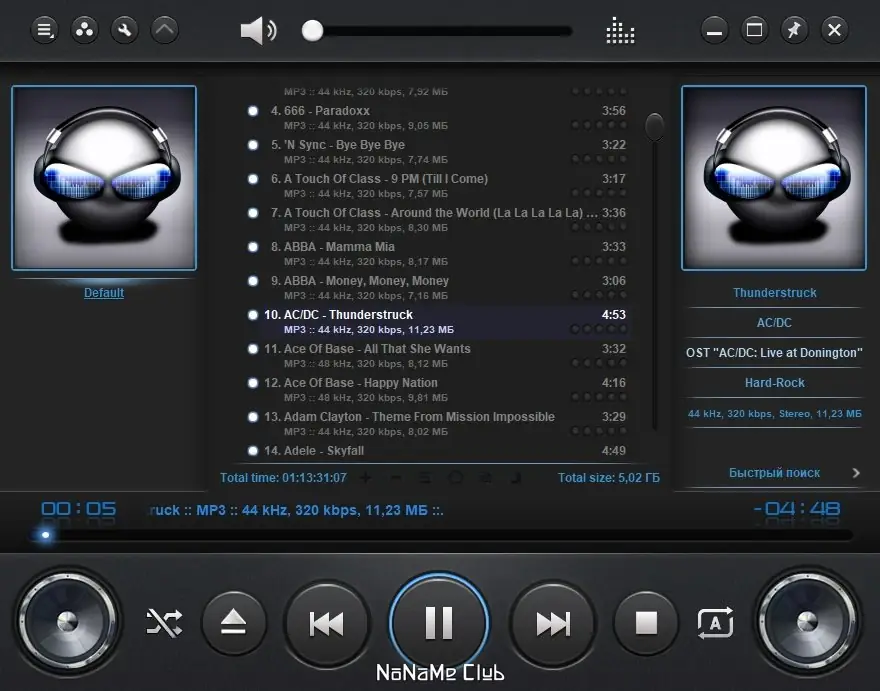This screenshot has width=880, height=691.
Task: Toggle the marker for 8. ABBA - Mamma Mia
Action: coord(253,246)
